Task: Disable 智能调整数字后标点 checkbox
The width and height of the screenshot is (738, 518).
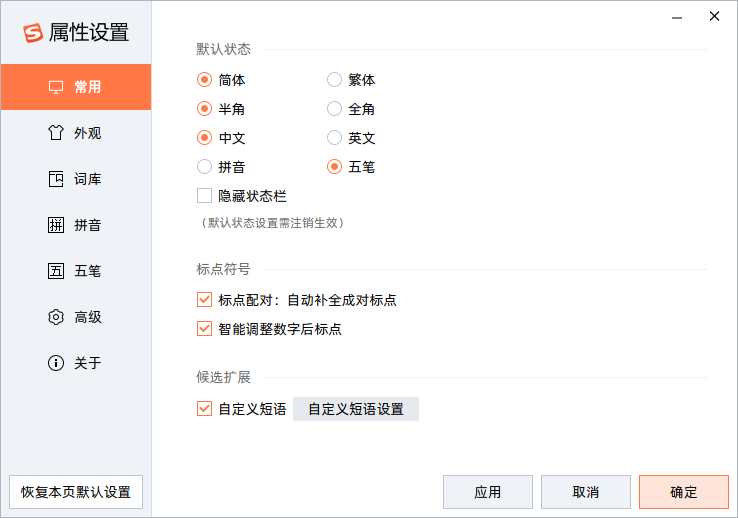Action: pos(205,328)
